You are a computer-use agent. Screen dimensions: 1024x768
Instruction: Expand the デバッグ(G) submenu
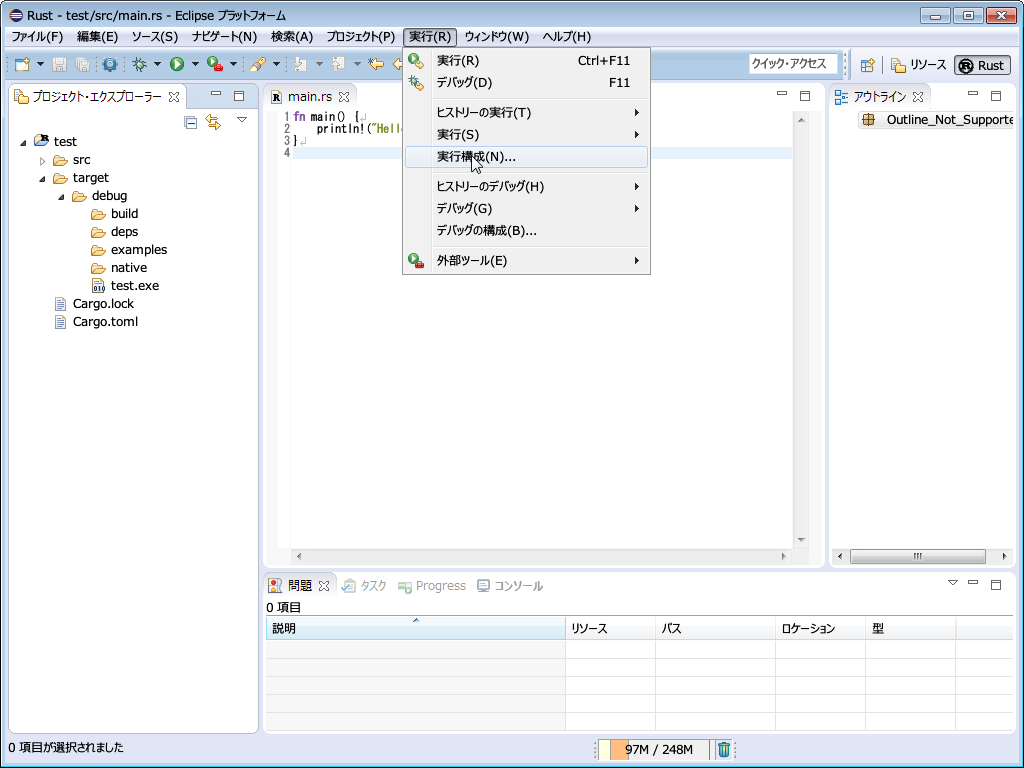click(526, 209)
